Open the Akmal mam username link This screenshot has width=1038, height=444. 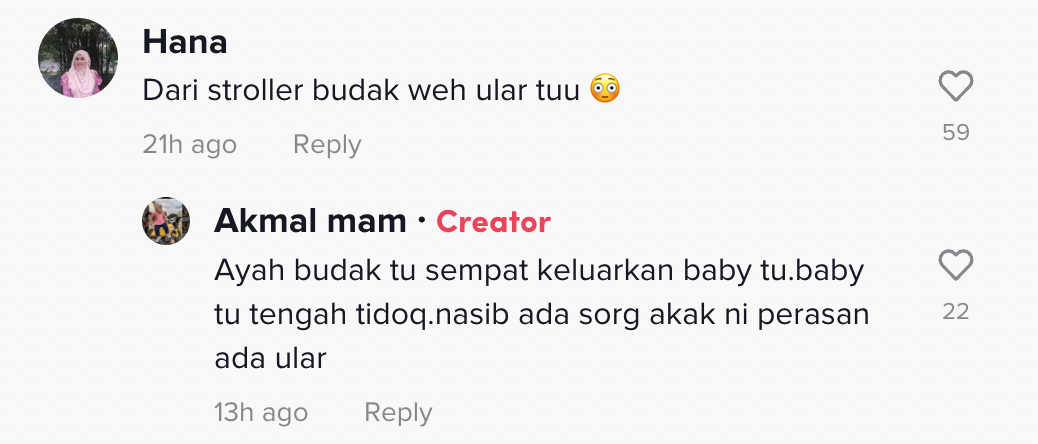[x=310, y=221]
